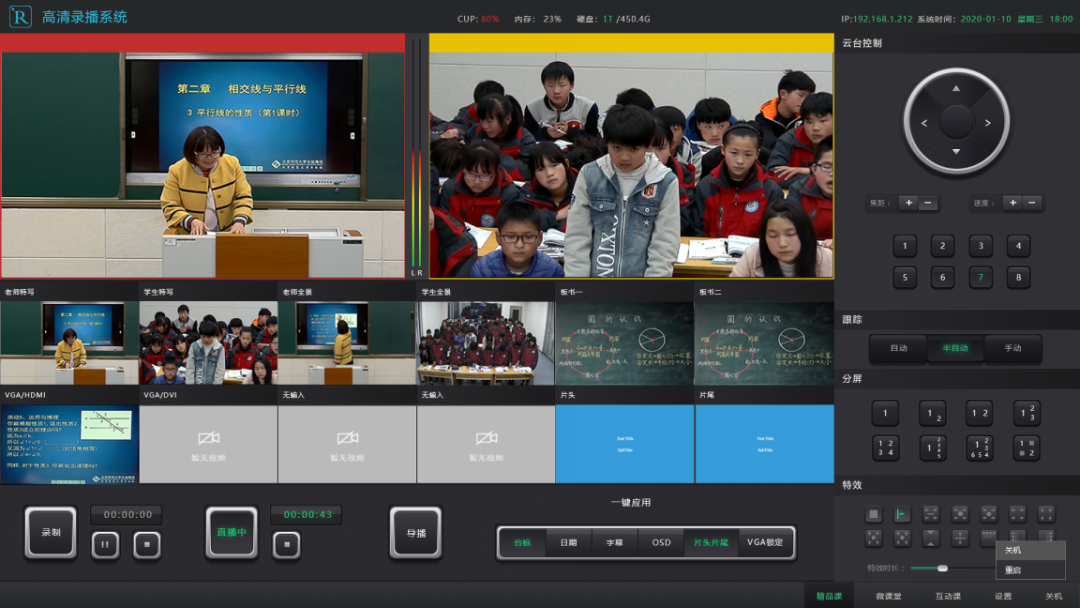Toggle the 台标 logo overlay
The image size is (1080, 608).
[522, 542]
